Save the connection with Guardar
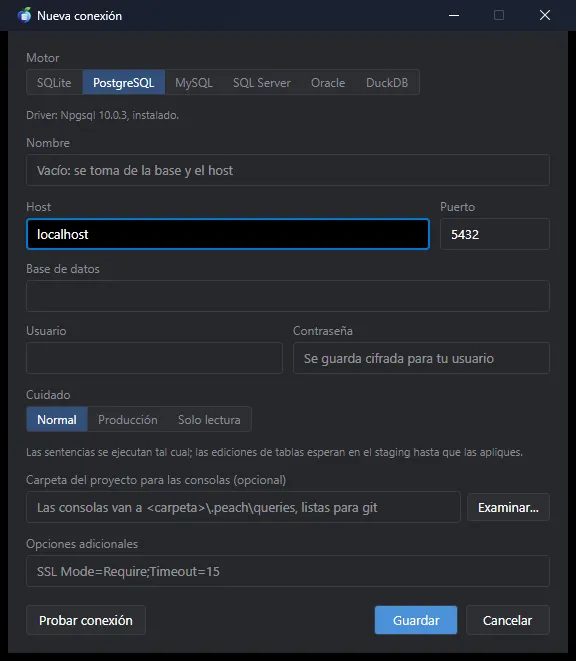Screen dimensions: 576x661 (x=416, y=620)
